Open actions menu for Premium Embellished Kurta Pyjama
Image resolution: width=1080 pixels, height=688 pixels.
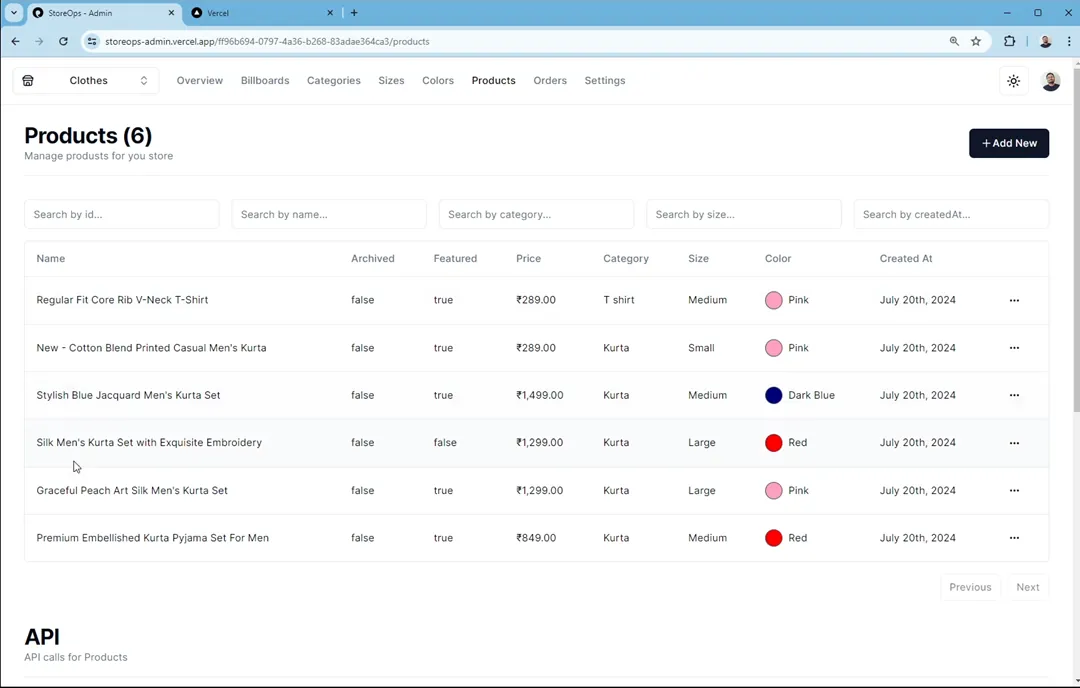pyautogui.click(x=1014, y=538)
